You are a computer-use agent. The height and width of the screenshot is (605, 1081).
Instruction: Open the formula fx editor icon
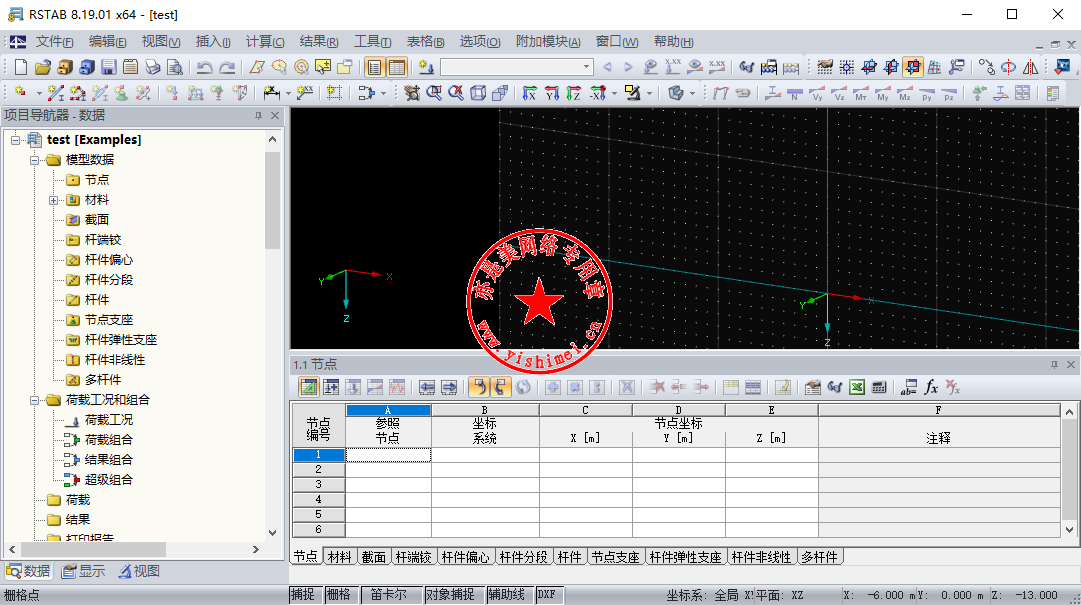(x=931, y=387)
